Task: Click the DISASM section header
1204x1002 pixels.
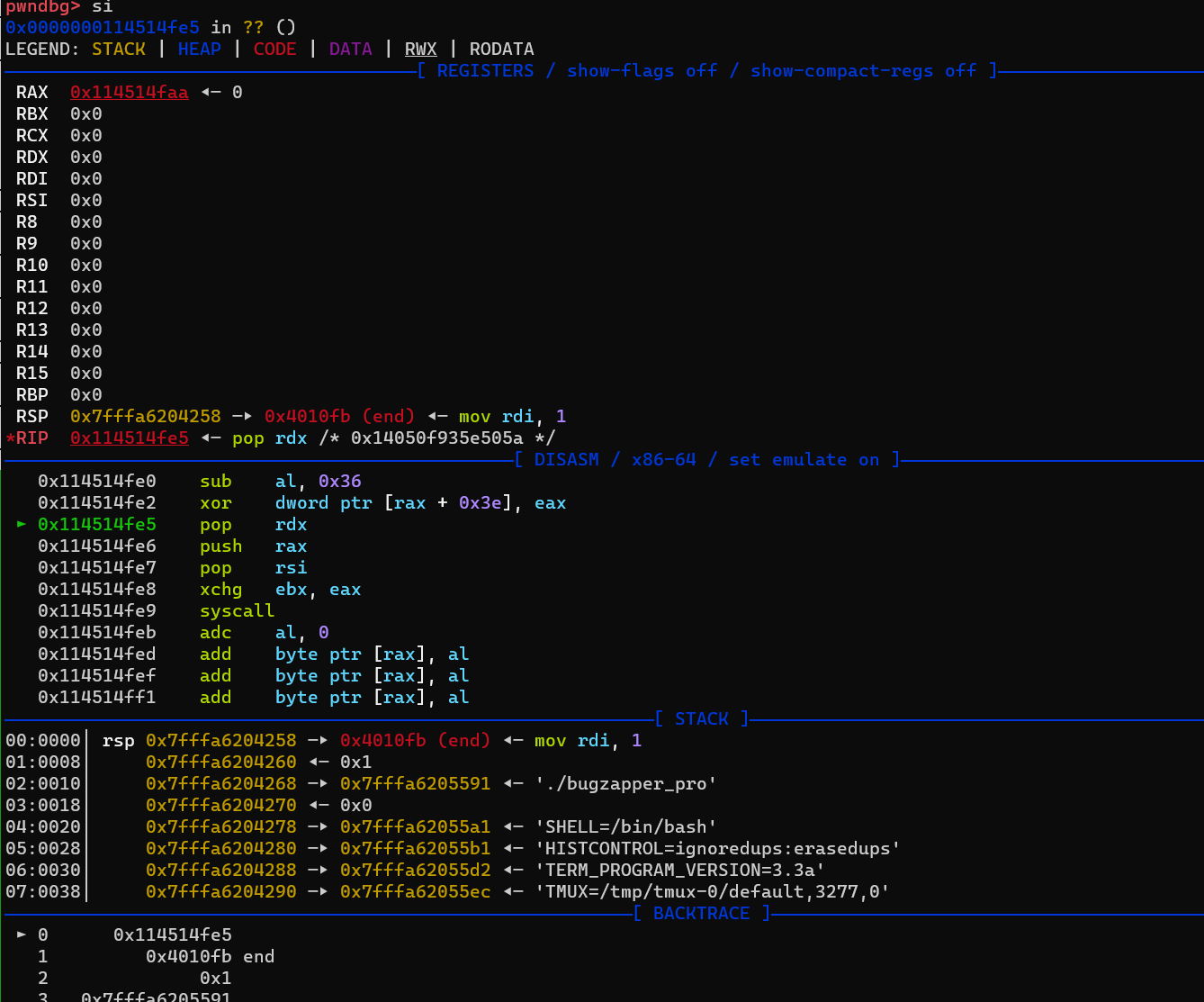Action: [x=707, y=460]
